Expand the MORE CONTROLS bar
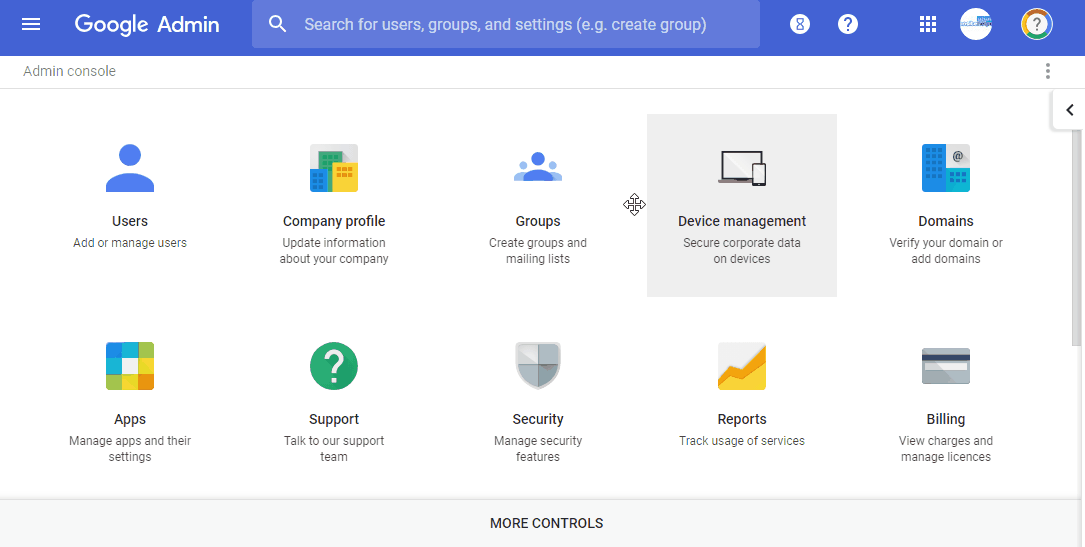 pos(542,523)
